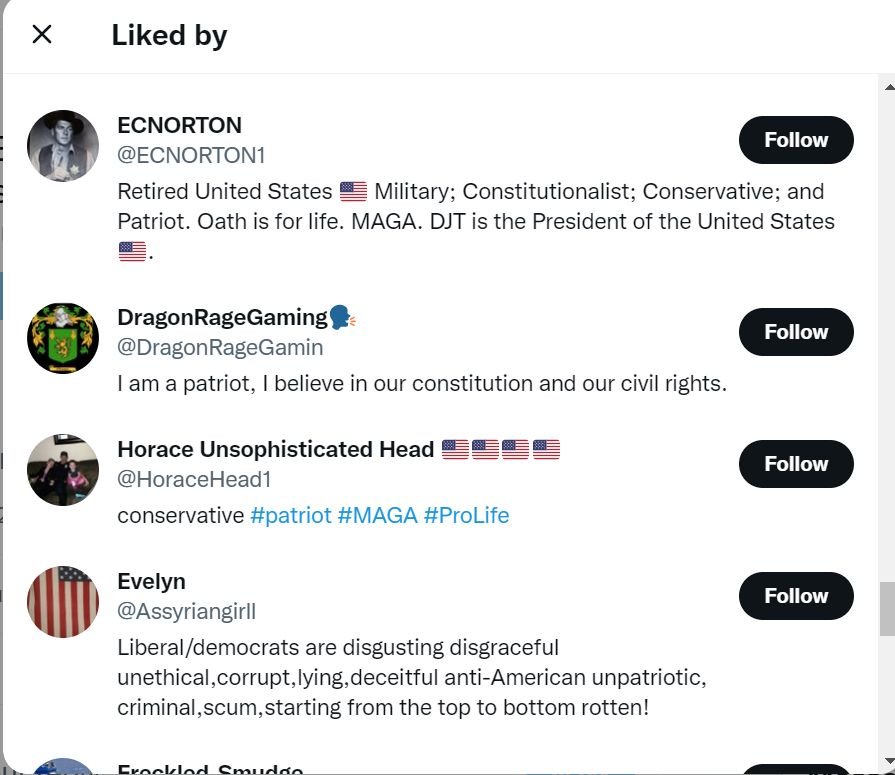Open the #patriot hashtag
The width and height of the screenshot is (895, 775).
point(290,516)
